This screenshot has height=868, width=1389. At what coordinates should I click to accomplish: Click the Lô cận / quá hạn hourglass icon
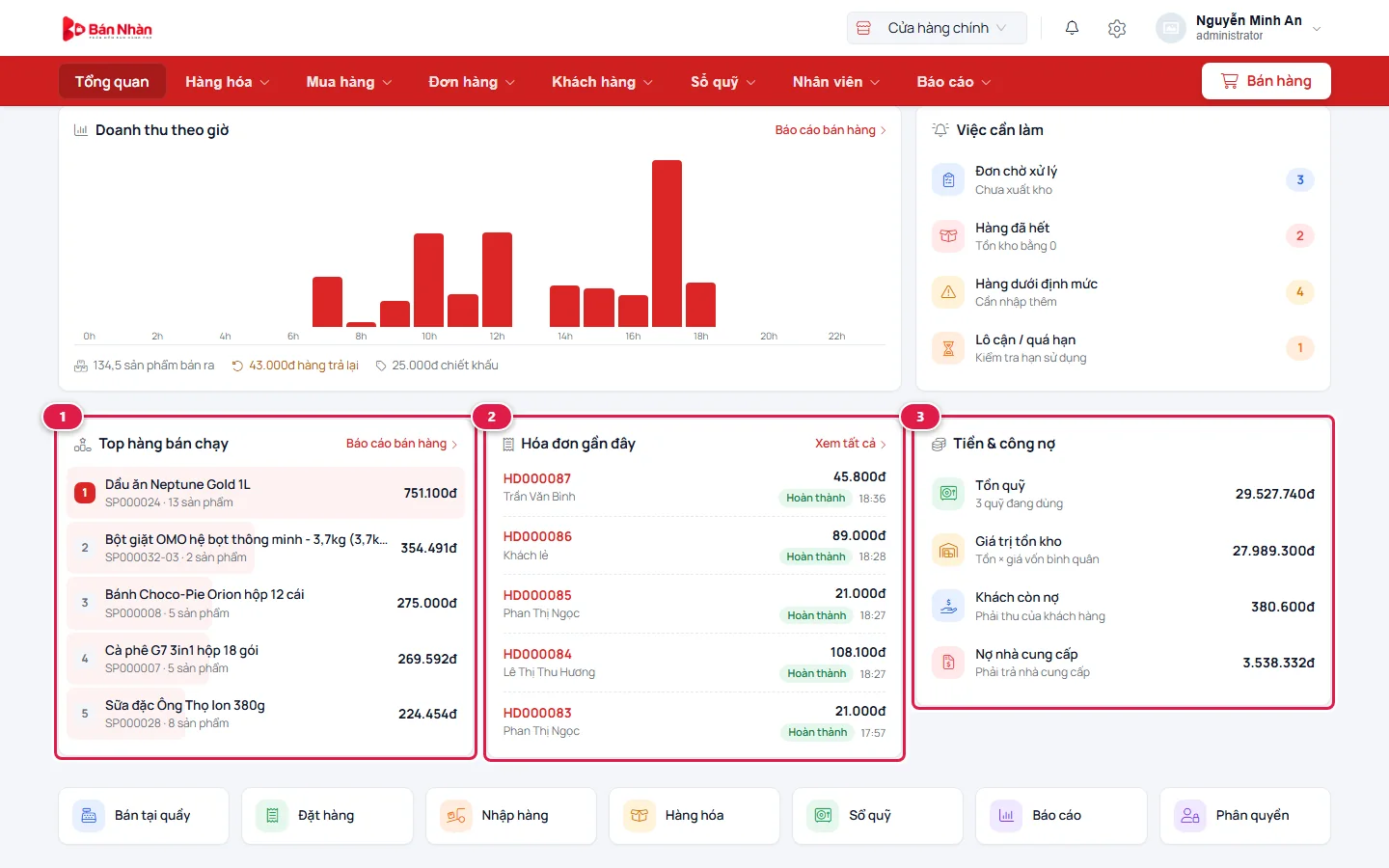click(x=948, y=347)
